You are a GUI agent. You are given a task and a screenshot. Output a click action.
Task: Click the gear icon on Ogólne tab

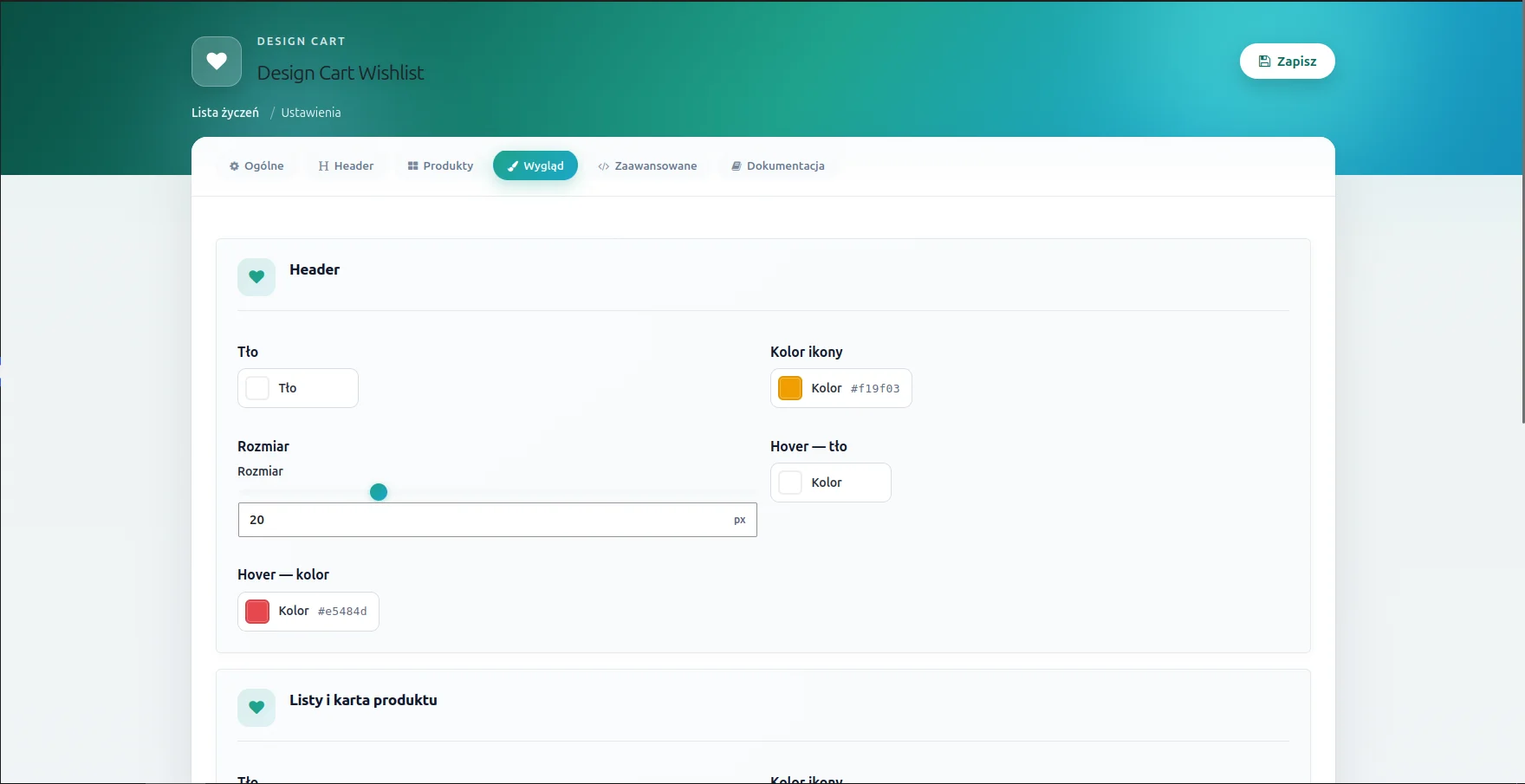[234, 166]
